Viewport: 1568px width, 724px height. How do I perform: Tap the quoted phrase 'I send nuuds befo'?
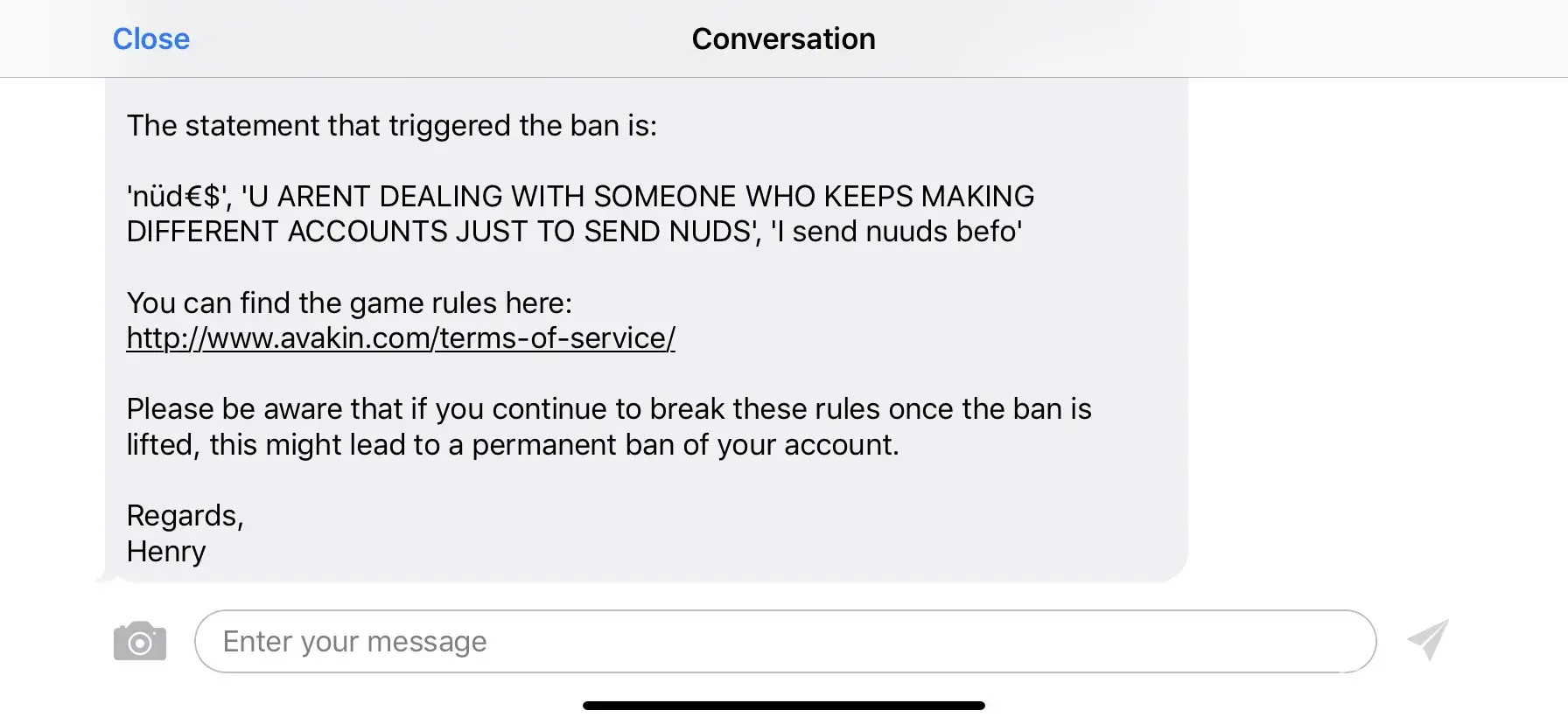pyautogui.click(x=896, y=232)
